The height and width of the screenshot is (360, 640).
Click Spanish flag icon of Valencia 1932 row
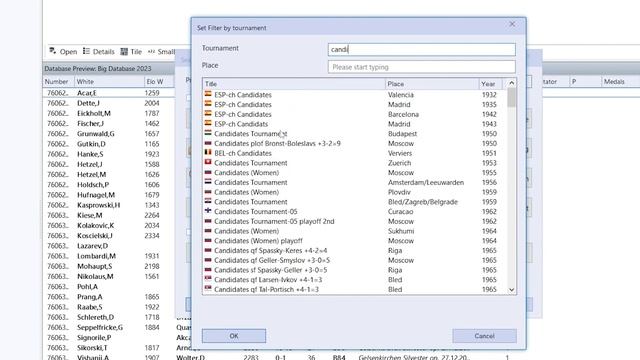[208, 94]
